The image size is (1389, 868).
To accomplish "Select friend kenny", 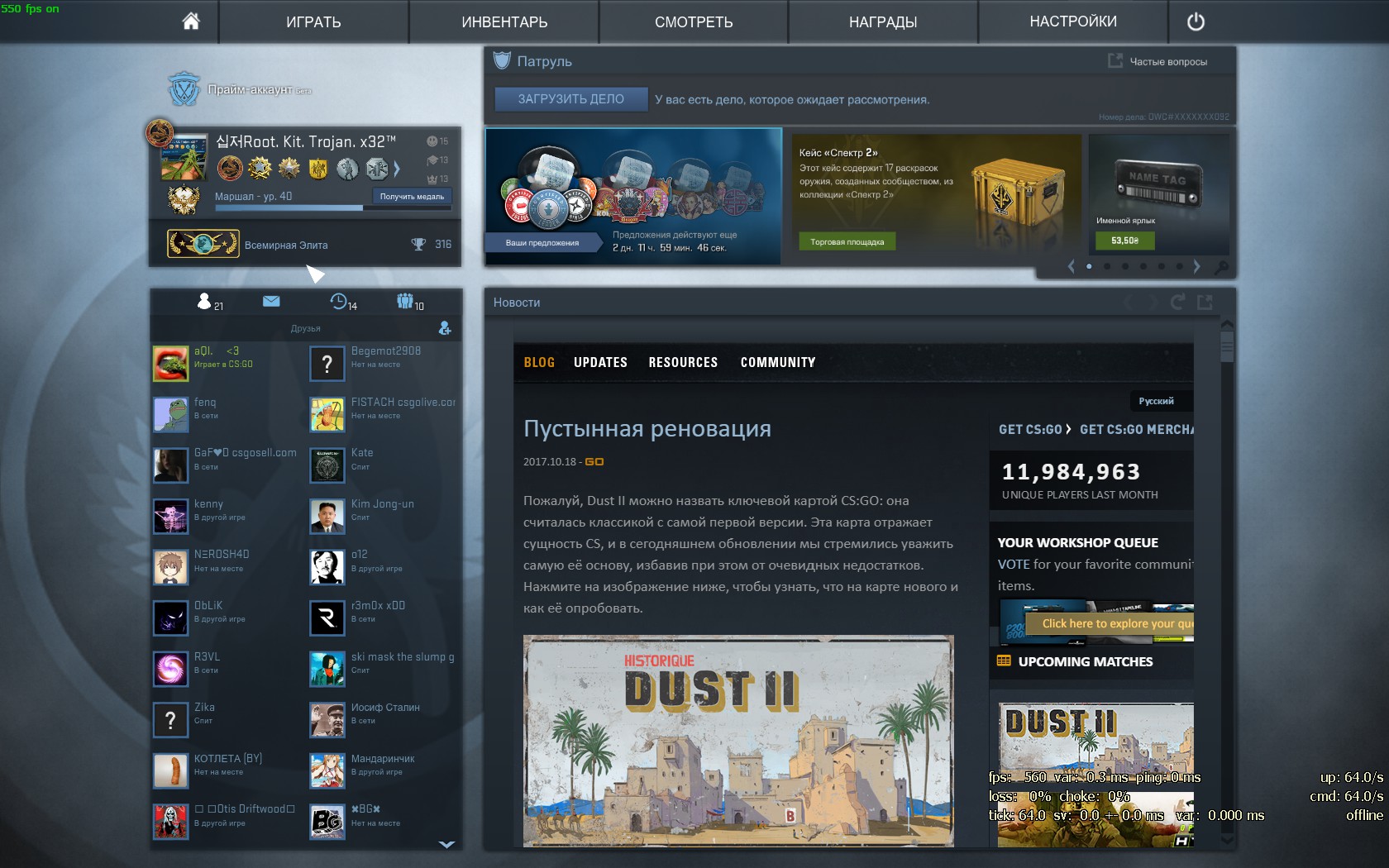I will tap(227, 517).
